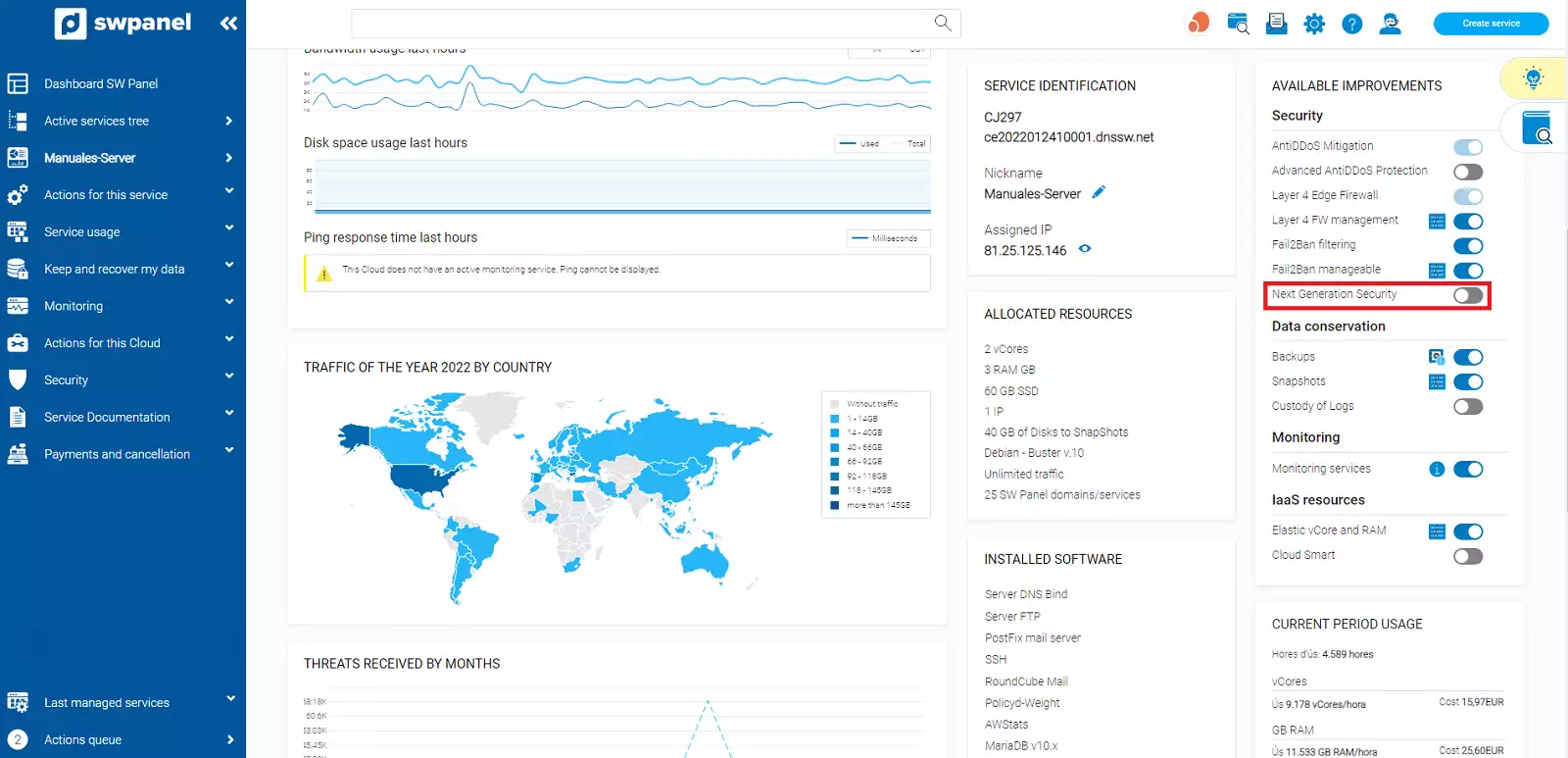Image resolution: width=1568 pixels, height=758 pixels.
Task: Click the light bulb suggestions icon
Action: (x=1533, y=78)
